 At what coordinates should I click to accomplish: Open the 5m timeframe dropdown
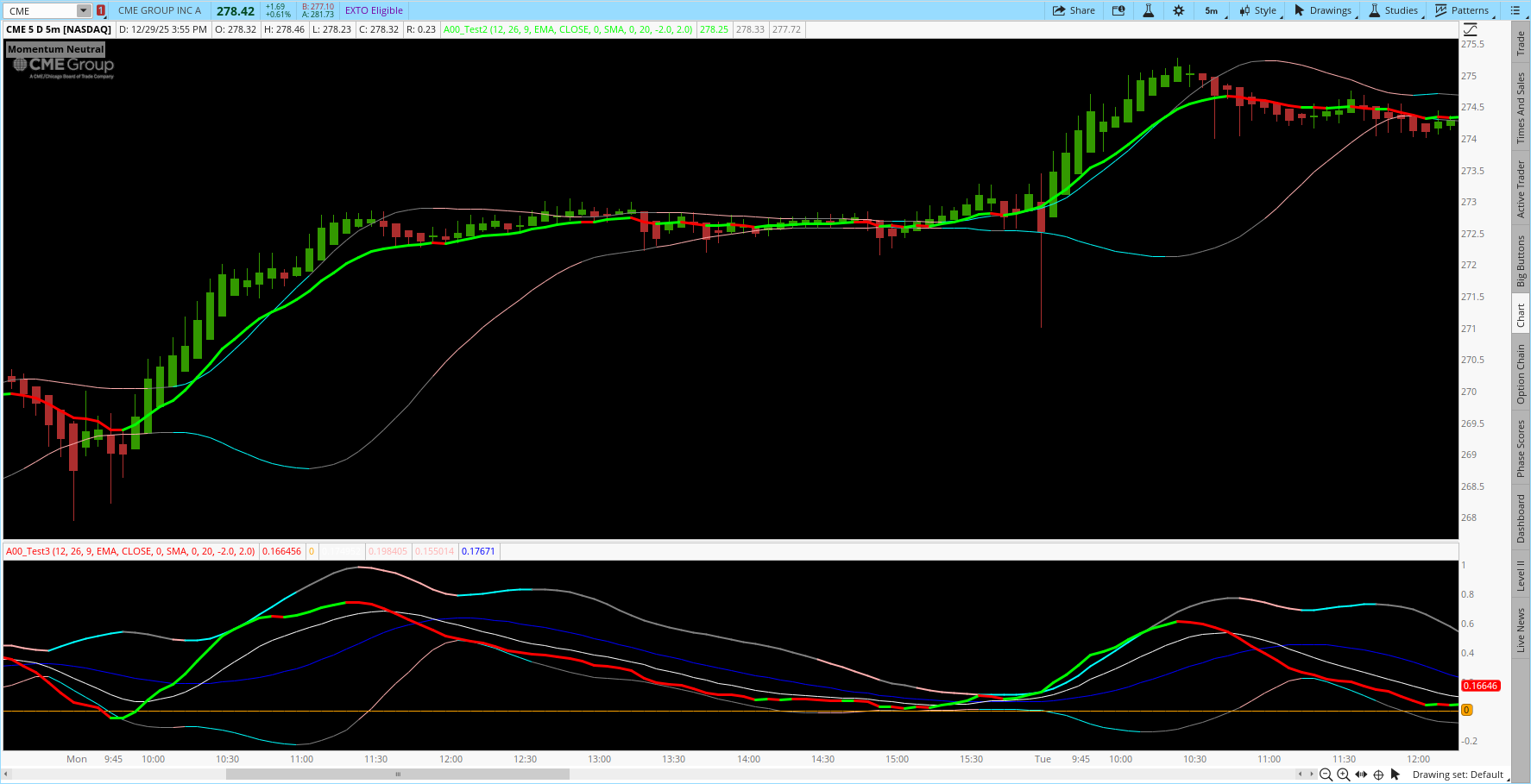click(x=1212, y=10)
